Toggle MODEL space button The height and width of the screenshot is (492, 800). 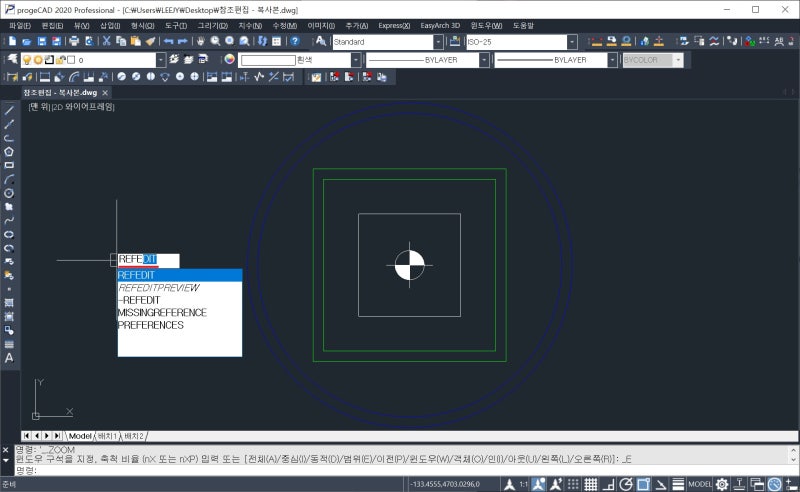[x=699, y=484]
